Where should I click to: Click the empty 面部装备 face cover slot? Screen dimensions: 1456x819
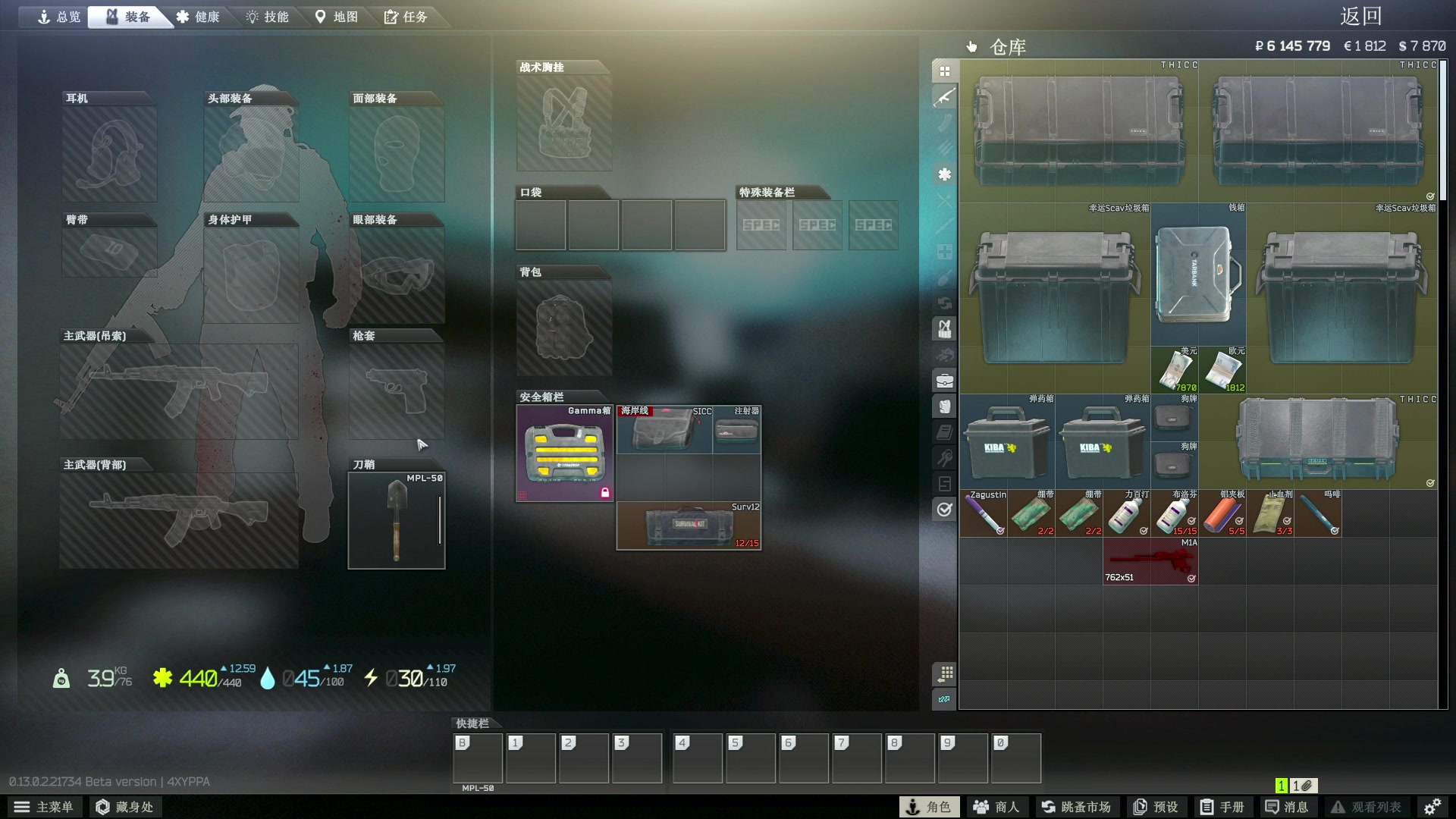(397, 154)
